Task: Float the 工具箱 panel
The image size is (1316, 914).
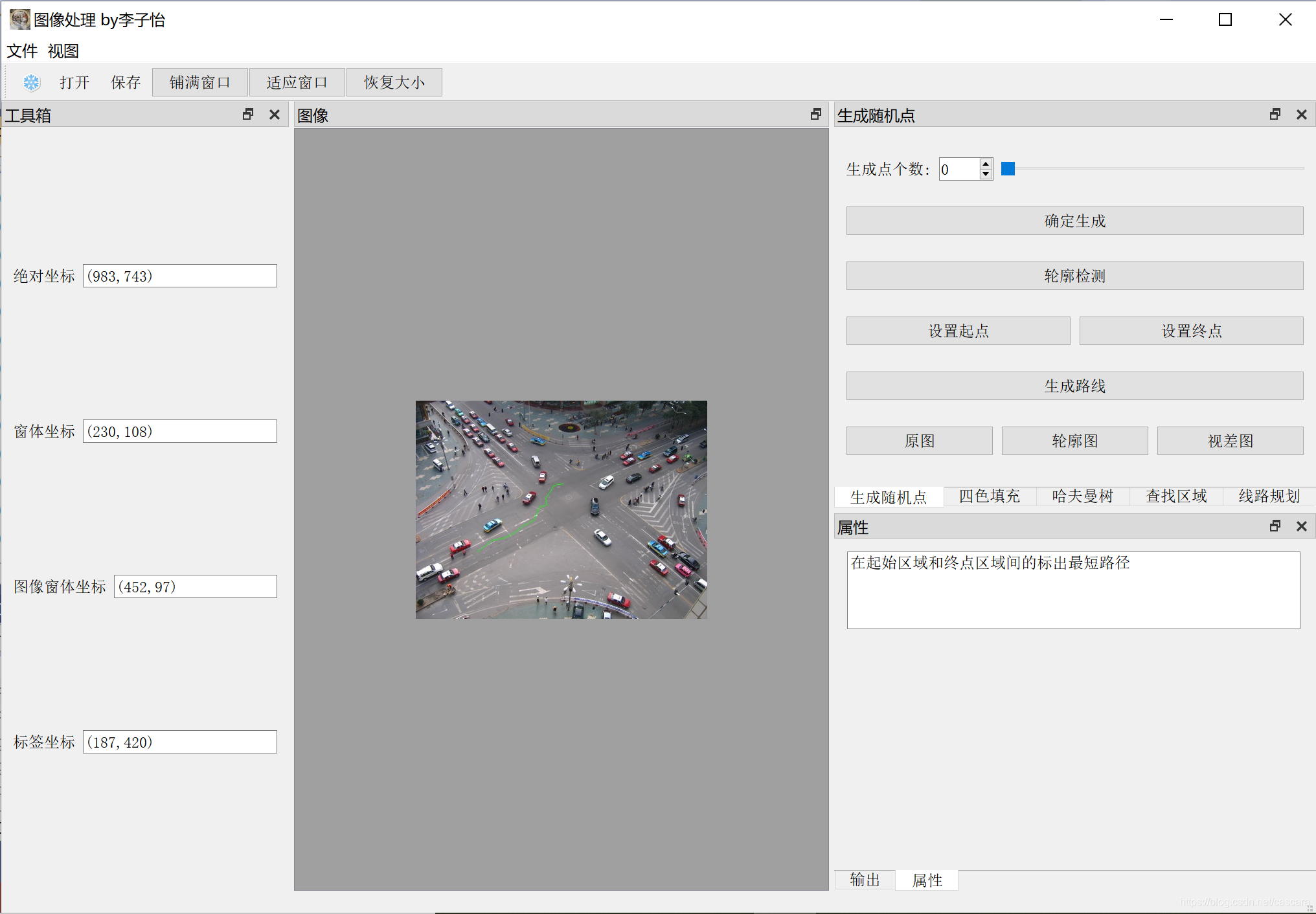Action: pos(248,115)
